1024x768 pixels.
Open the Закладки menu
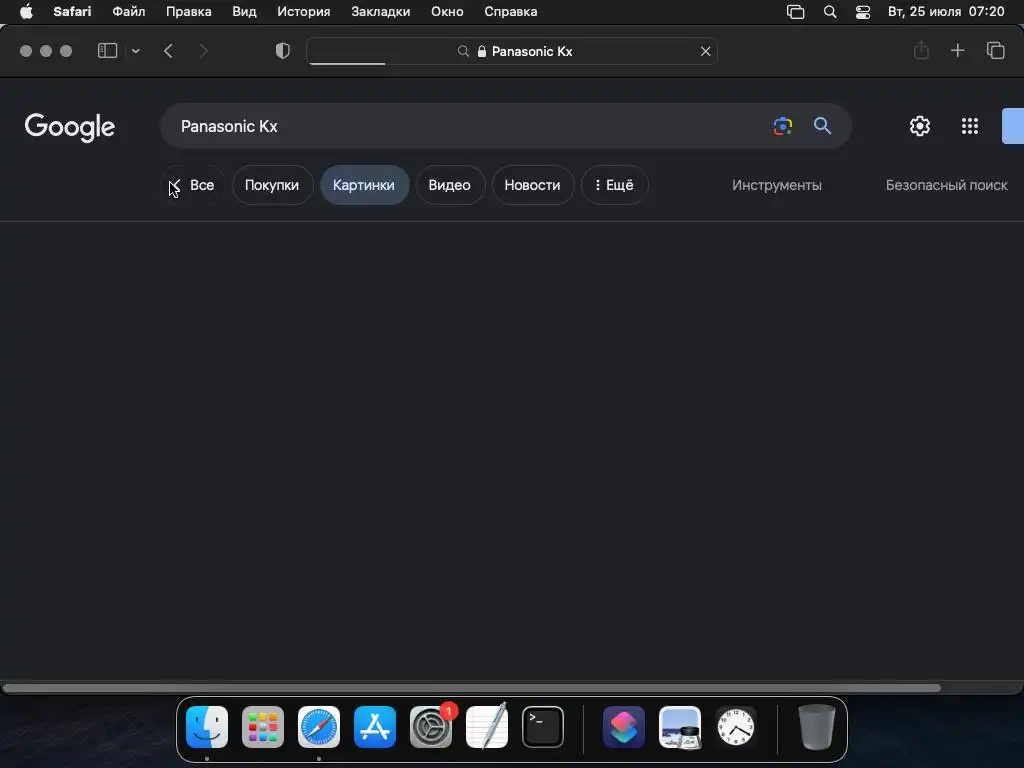[381, 12]
